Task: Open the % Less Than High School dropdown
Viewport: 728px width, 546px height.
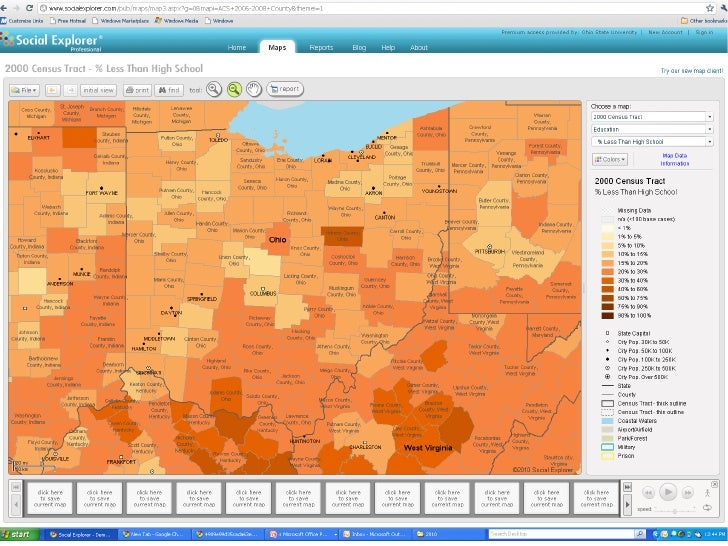Action: click(x=651, y=142)
